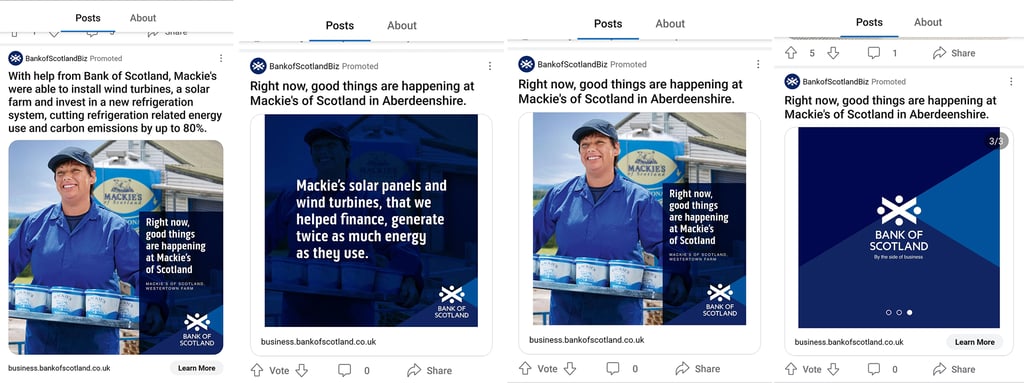
Task: Open the three-dot menu on the third post
Action: [758, 64]
